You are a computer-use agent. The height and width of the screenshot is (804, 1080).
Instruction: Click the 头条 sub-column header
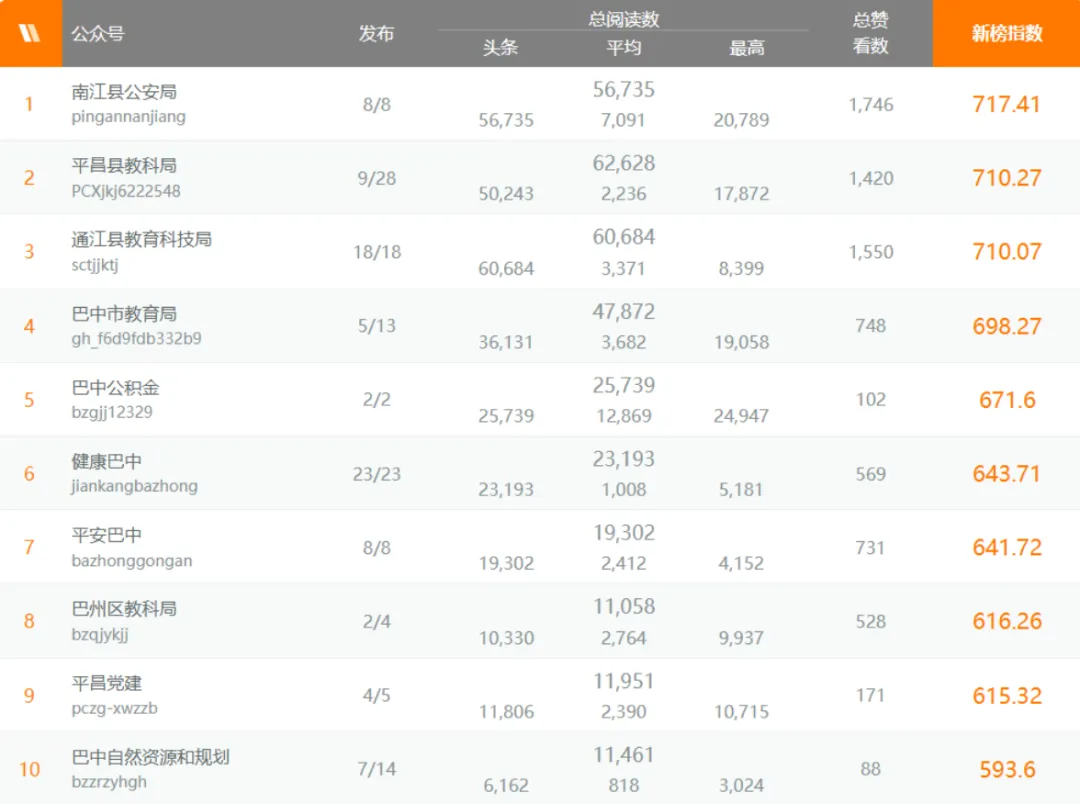click(x=500, y=48)
